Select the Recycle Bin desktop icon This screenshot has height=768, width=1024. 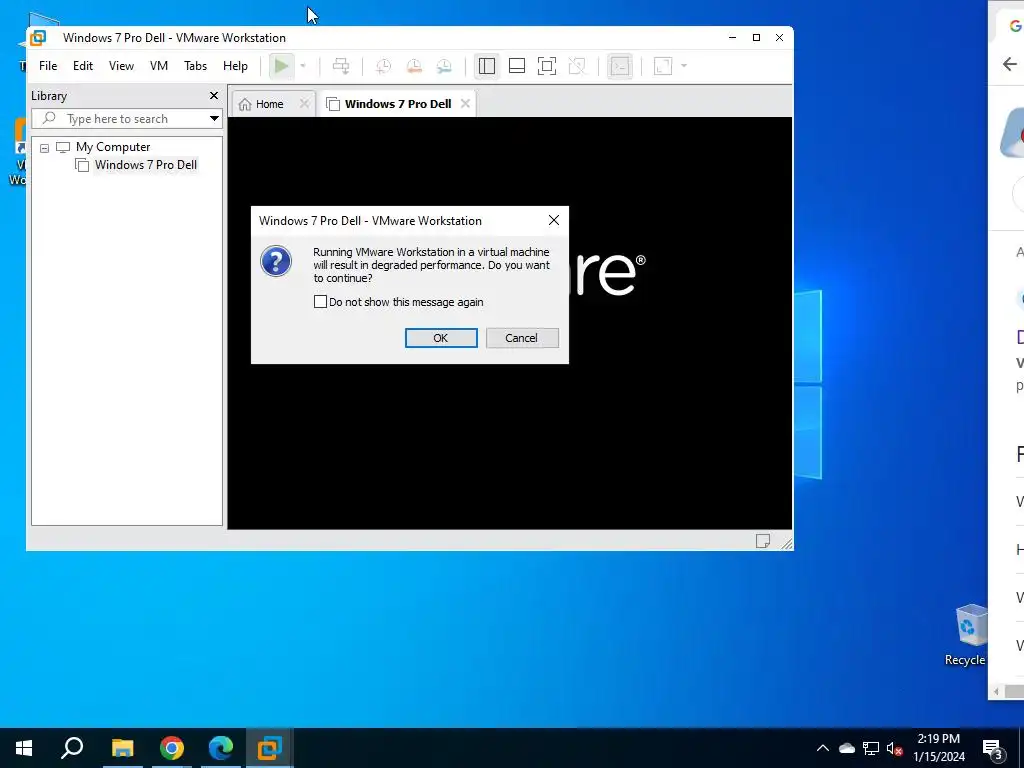[968, 635]
